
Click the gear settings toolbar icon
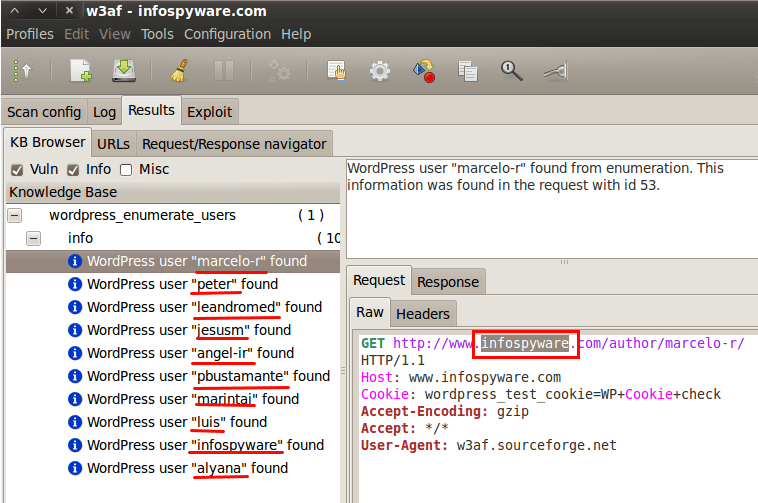pyautogui.click(x=380, y=71)
